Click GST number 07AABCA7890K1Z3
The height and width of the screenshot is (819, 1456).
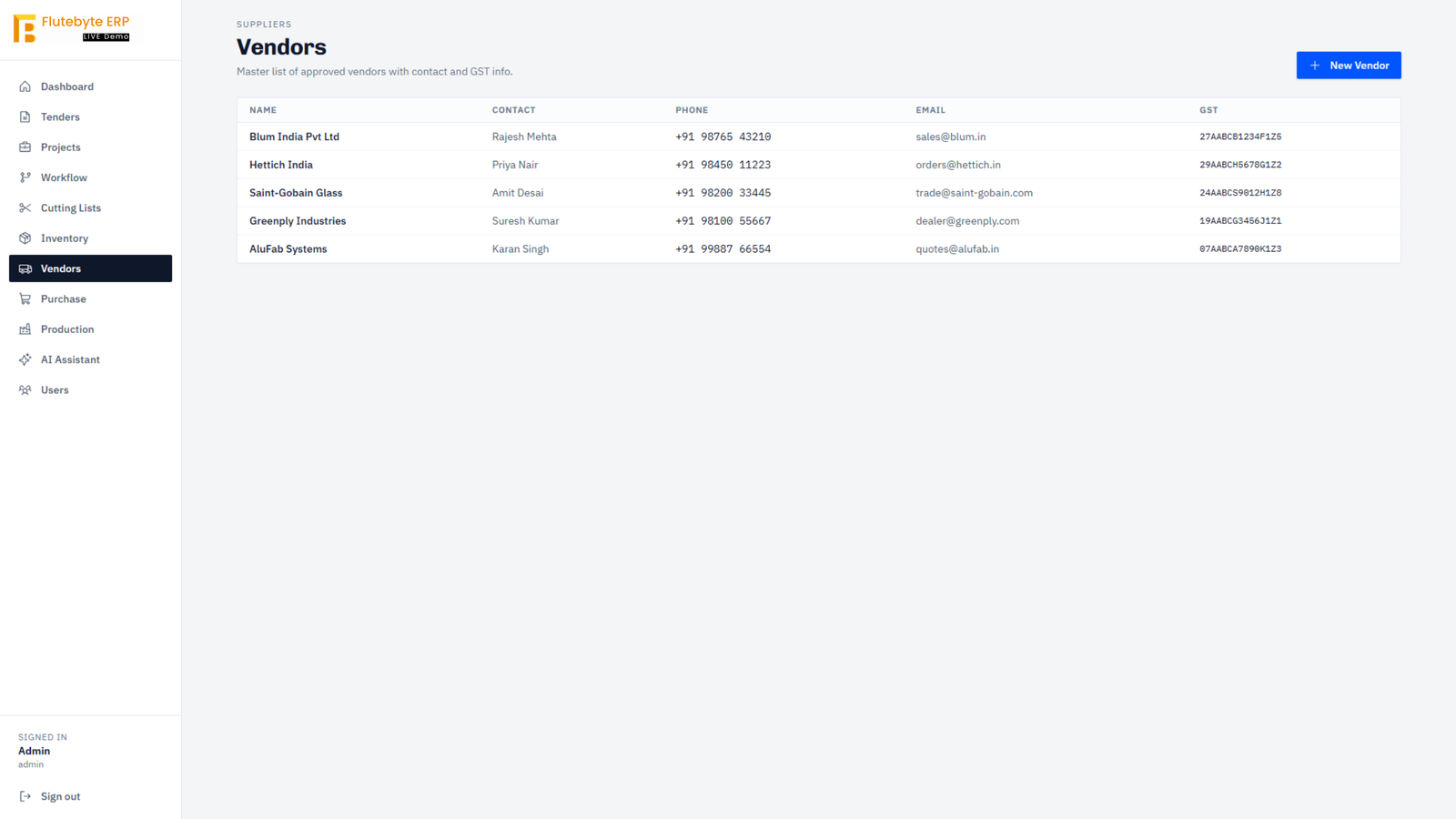pos(1240,249)
